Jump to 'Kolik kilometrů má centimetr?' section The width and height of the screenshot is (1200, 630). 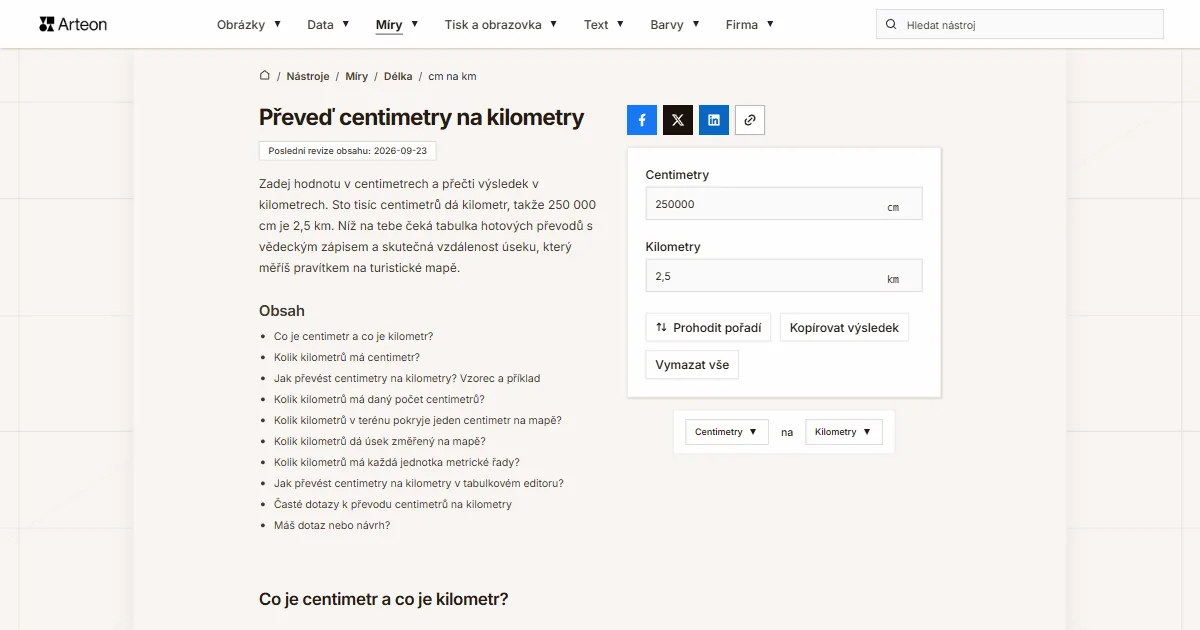click(x=347, y=357)
